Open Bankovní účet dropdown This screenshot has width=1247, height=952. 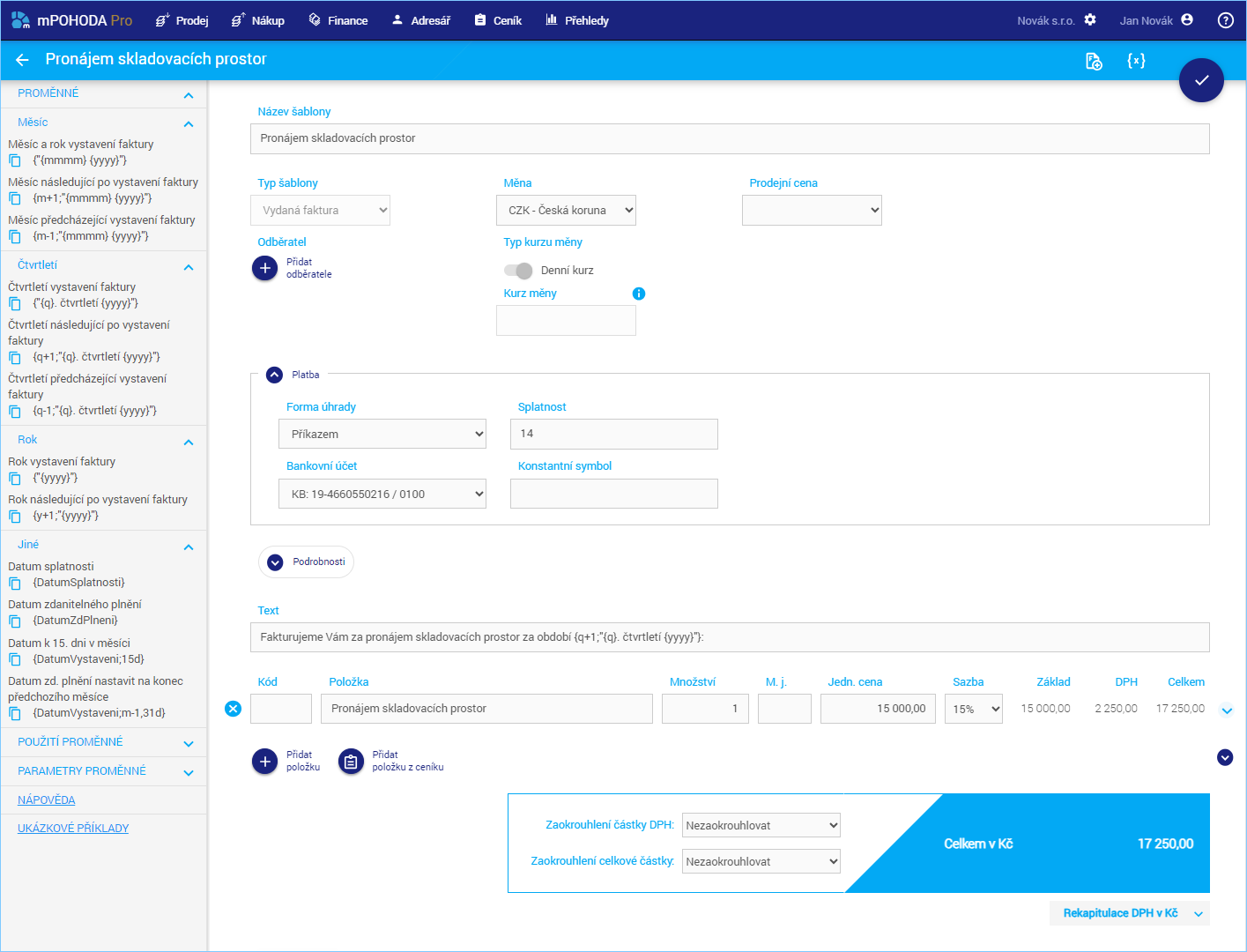(382, 494)
